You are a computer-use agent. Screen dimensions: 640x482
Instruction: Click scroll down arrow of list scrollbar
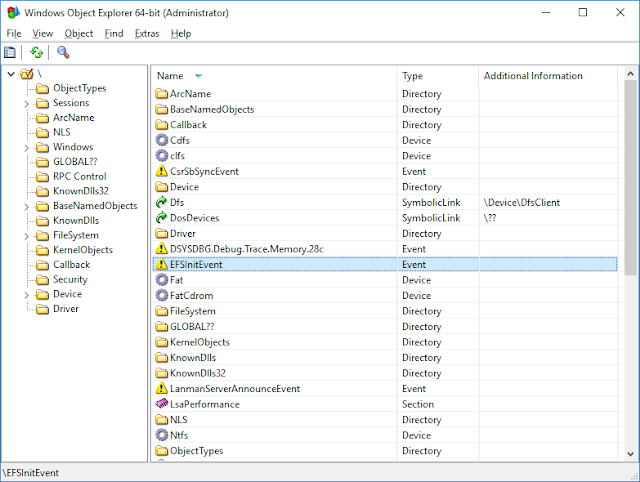coord(630,454)
